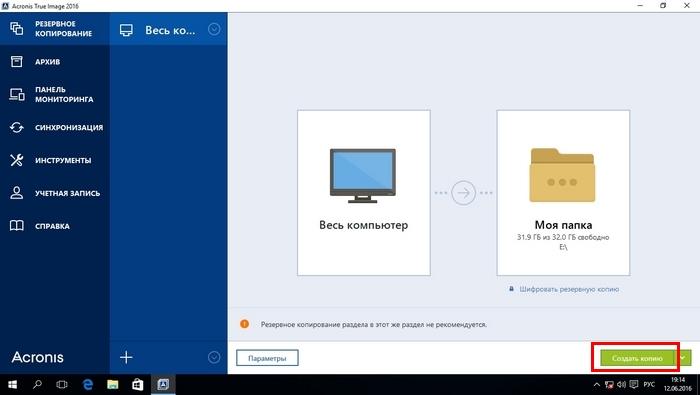
Task: Select the Резервное копирование tab
Action: pos(54,29)
